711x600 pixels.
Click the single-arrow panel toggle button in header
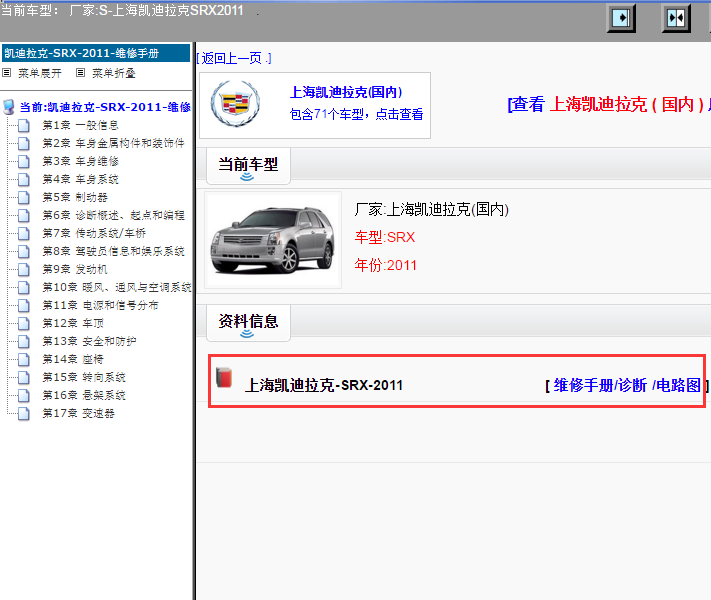pyautogui.click(x=622, y=18)
